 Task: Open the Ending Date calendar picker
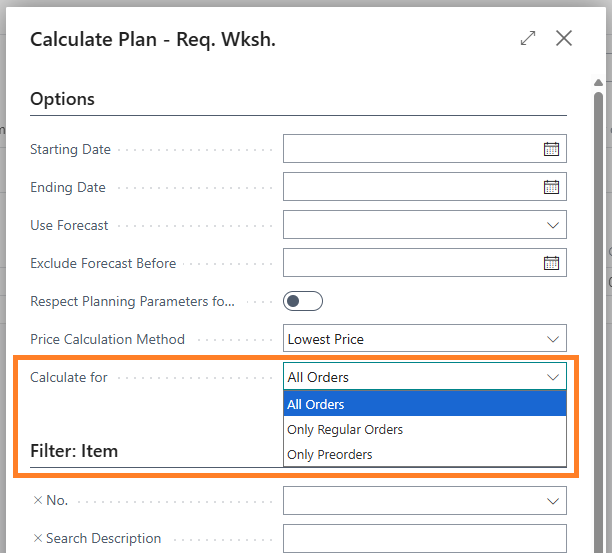[x=551, y=187]
